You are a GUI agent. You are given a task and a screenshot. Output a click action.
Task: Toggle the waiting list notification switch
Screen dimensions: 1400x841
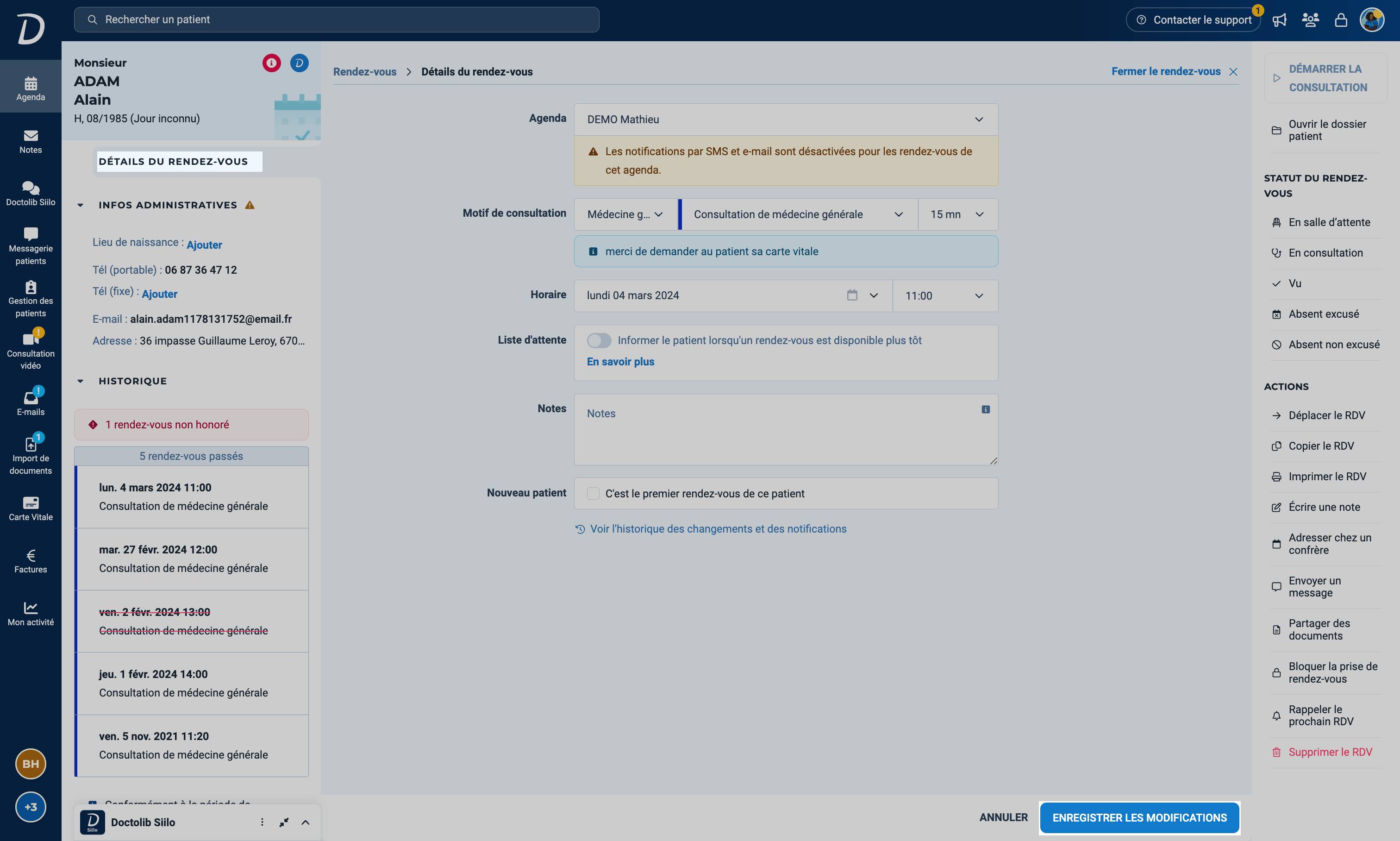tap(599, 340)
